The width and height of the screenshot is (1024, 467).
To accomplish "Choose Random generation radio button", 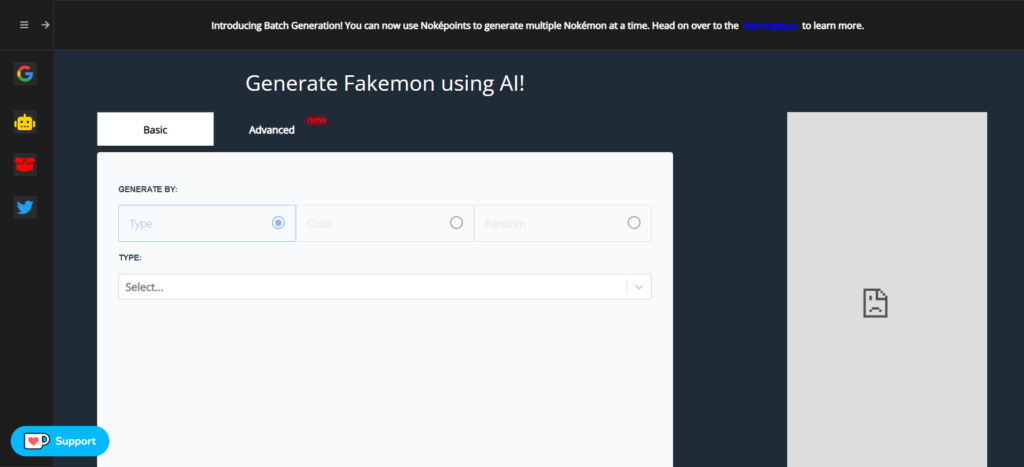I will pyautogui.click(x=633, y=223).
